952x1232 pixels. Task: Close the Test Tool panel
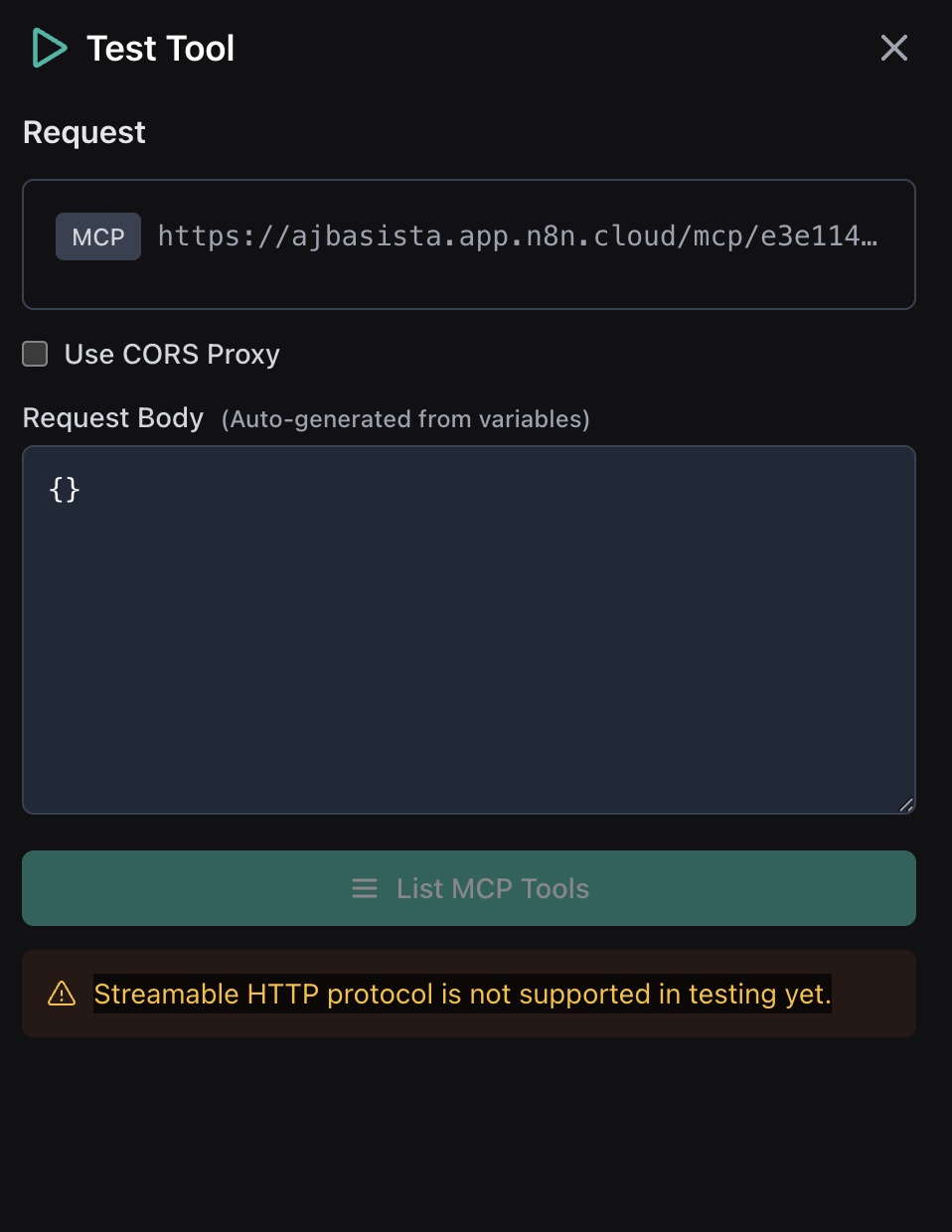pos(893,48)
